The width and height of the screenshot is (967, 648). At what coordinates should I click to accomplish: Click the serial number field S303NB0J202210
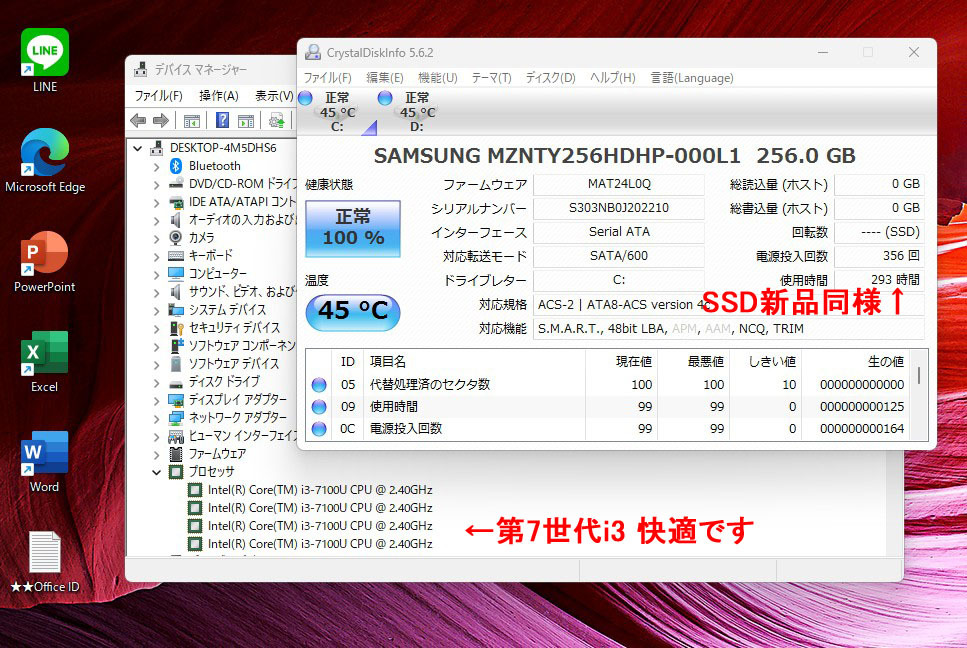pyautogui.click(x=619, y=208)
